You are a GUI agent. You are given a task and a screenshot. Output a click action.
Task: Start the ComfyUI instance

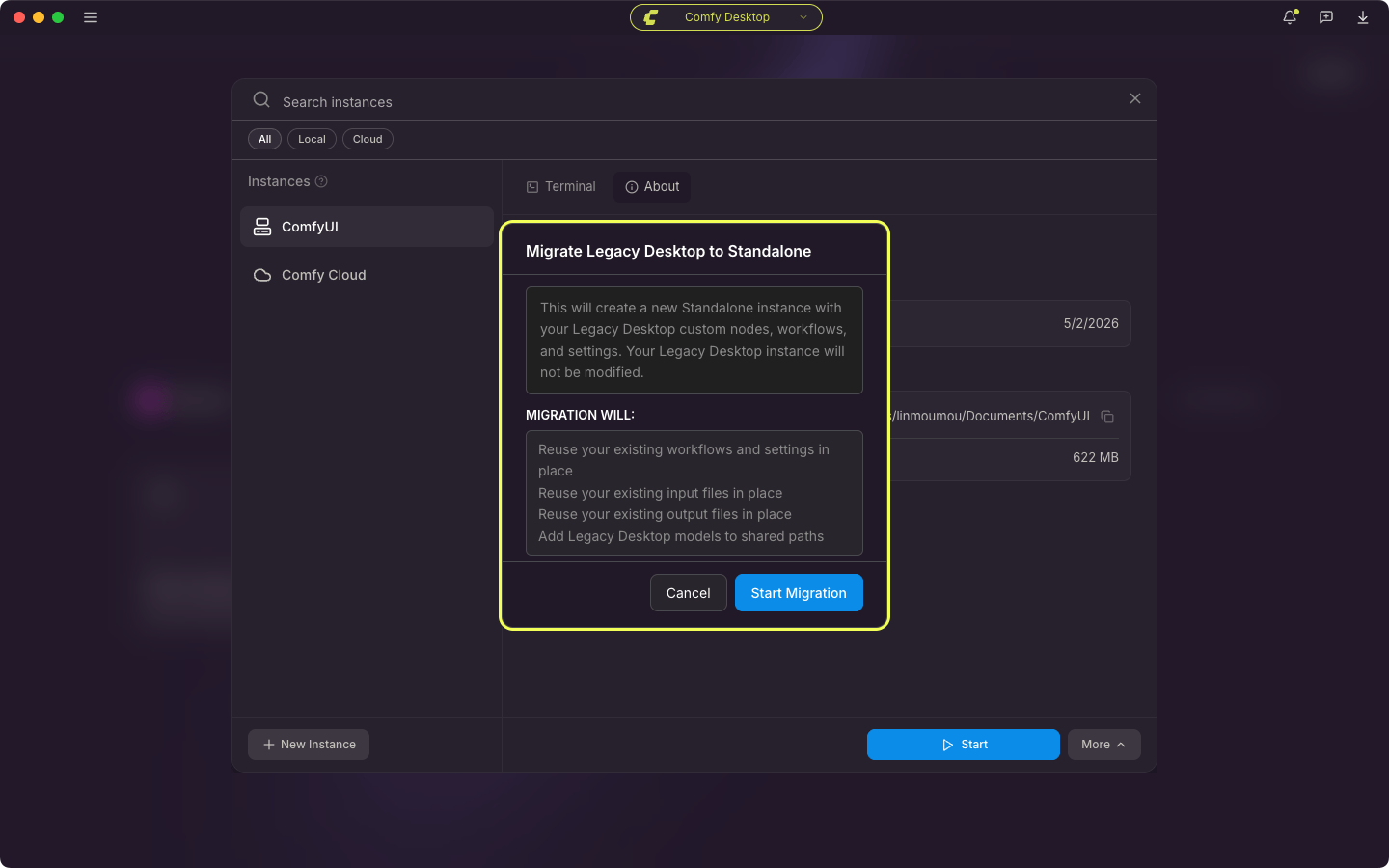964,745
